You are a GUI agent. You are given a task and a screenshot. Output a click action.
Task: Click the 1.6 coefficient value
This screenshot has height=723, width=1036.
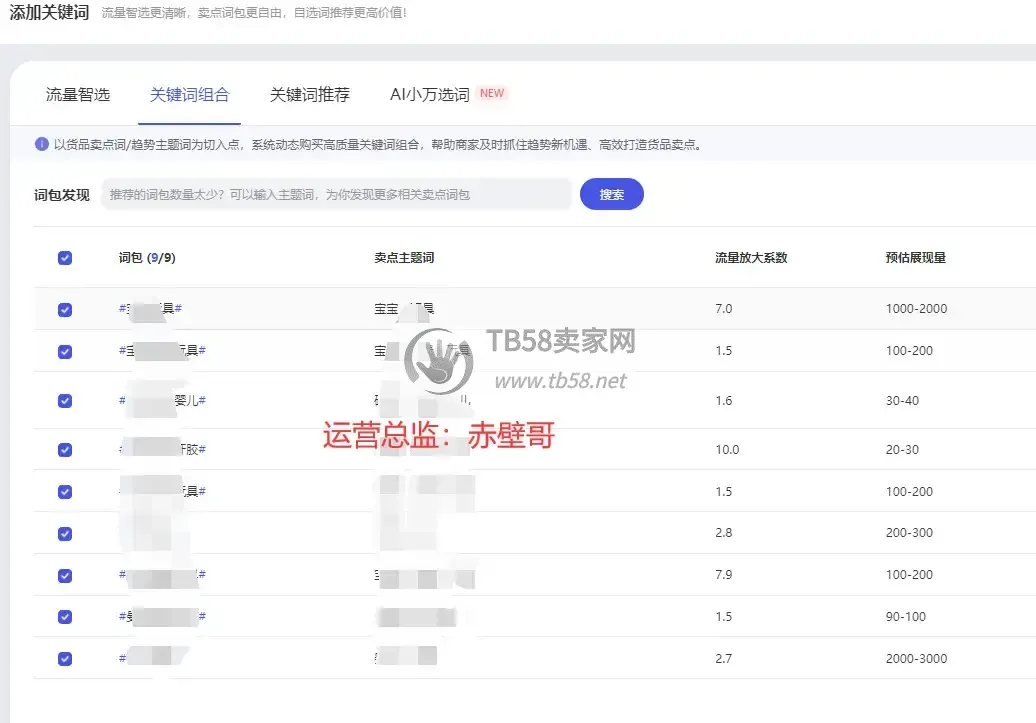coord(723,400)
